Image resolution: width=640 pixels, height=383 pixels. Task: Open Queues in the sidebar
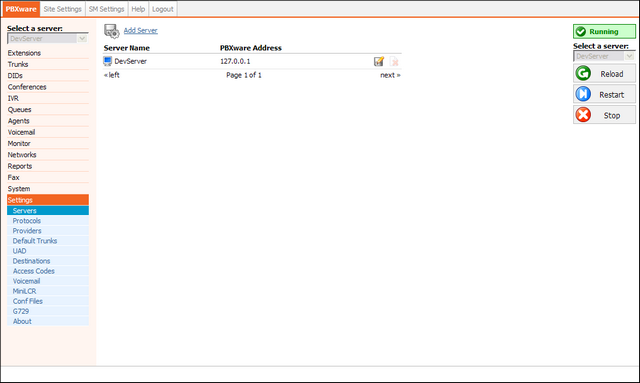48,110
